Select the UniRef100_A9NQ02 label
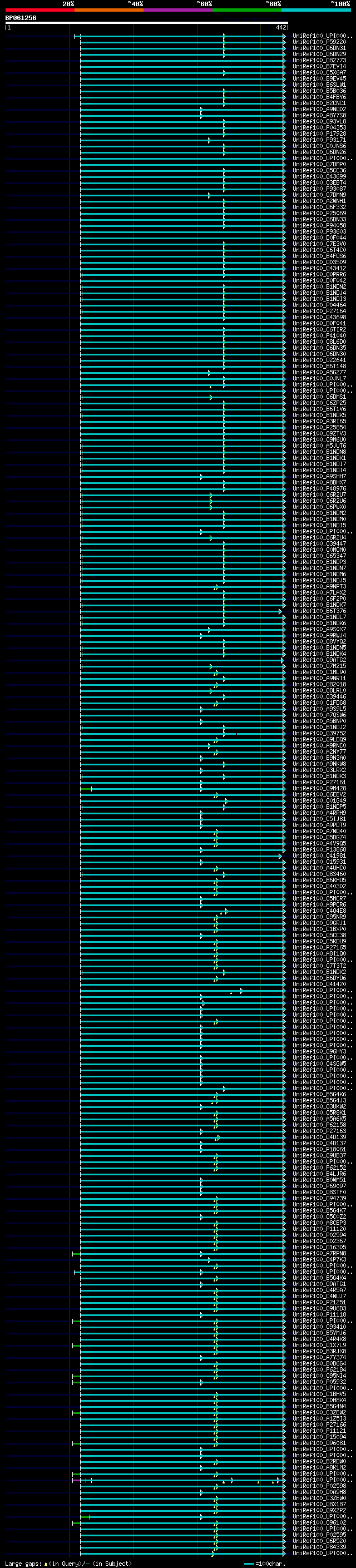The image size is (356, 1568). pyautogui.click(x=319, y=109)
